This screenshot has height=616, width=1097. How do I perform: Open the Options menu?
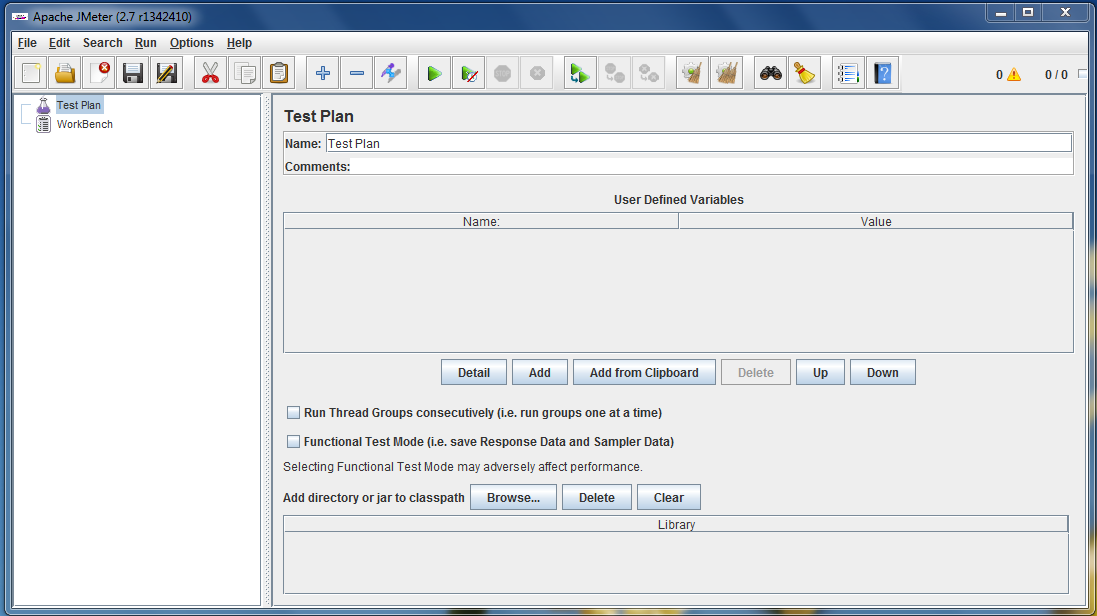191,42
